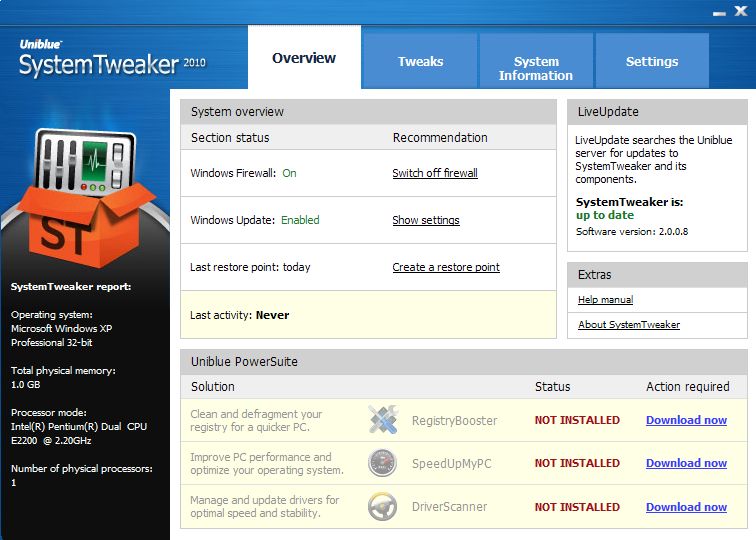Image resolution: width=756 pixels, height=540 pixels.
Task: Click the SystemTweaker orange box logo
Action: coord(86,198)
